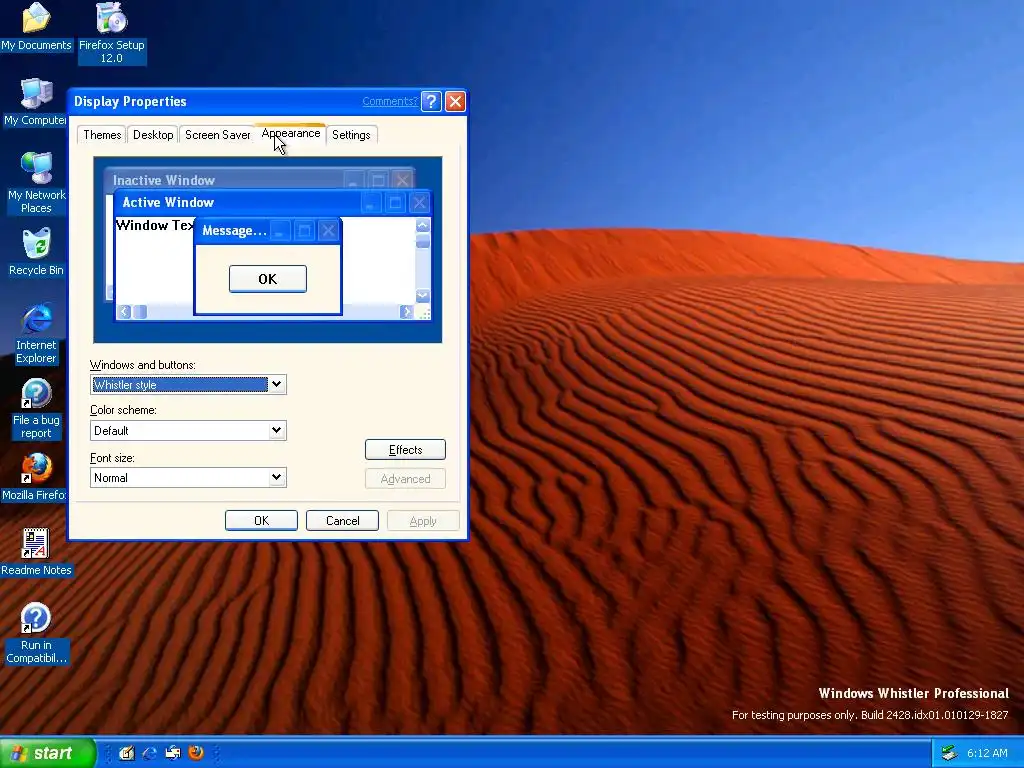Select the Run in Compatibility shortcut icon

[37, 633]
